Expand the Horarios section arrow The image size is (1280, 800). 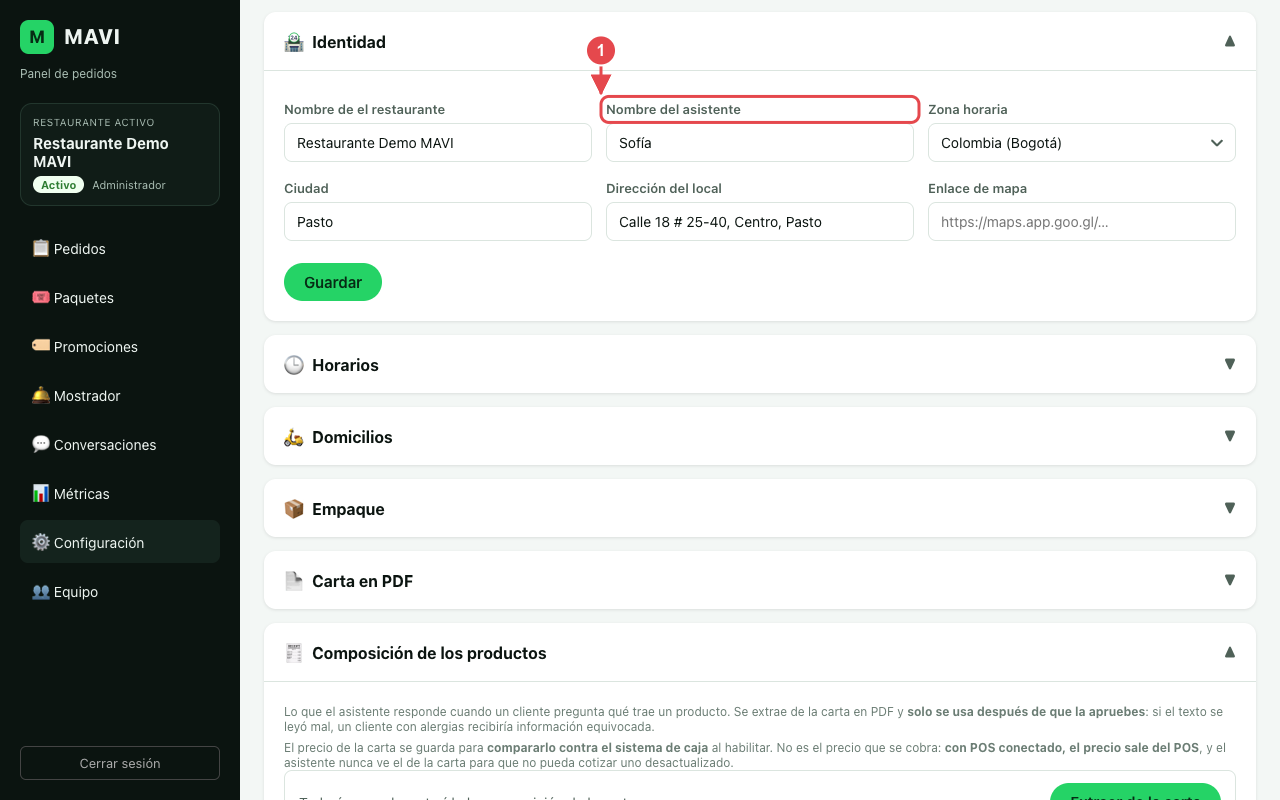tap(1230, 364)
